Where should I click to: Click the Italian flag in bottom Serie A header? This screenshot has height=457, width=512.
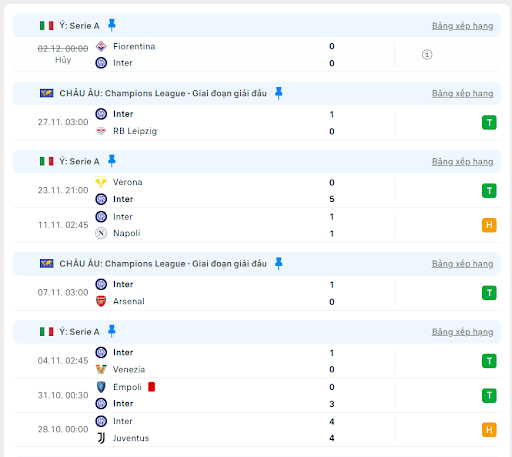(46, 332)
